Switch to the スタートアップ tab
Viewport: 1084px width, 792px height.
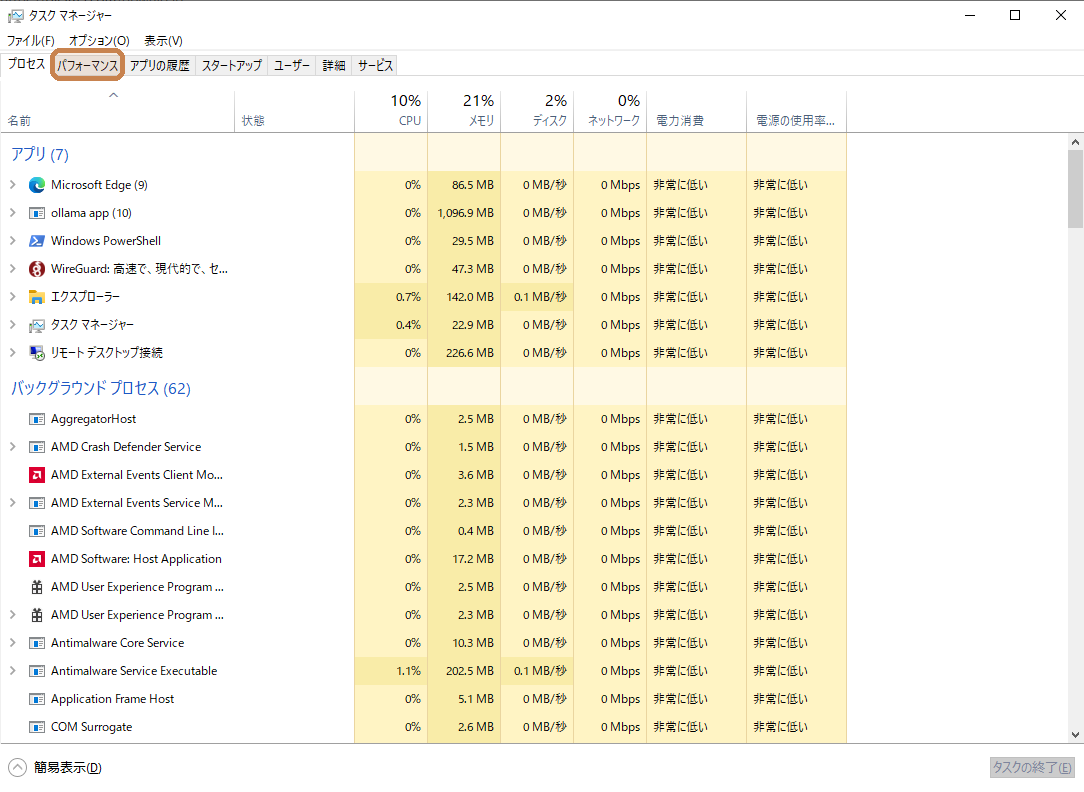pyautogui.click(x=232, y=66)
